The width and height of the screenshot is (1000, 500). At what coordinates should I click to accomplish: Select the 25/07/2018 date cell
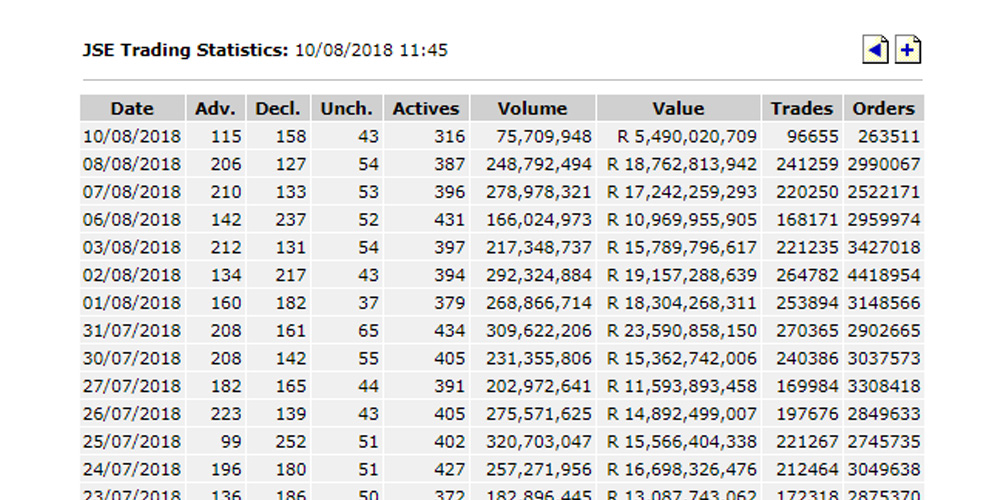click(132, 441)
